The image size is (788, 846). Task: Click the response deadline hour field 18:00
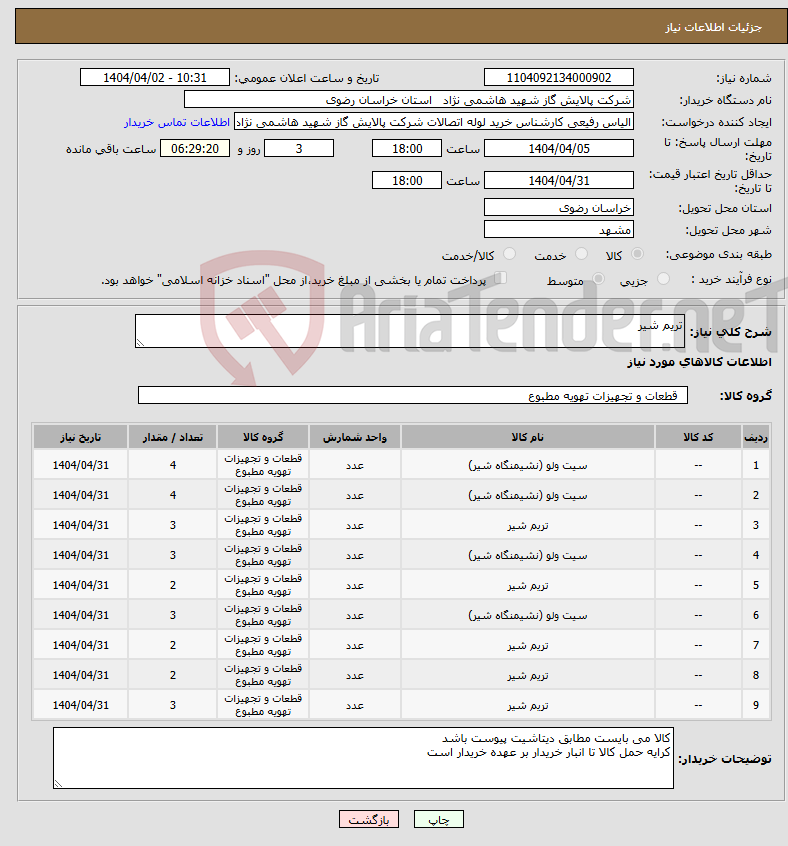coord(407,148)
